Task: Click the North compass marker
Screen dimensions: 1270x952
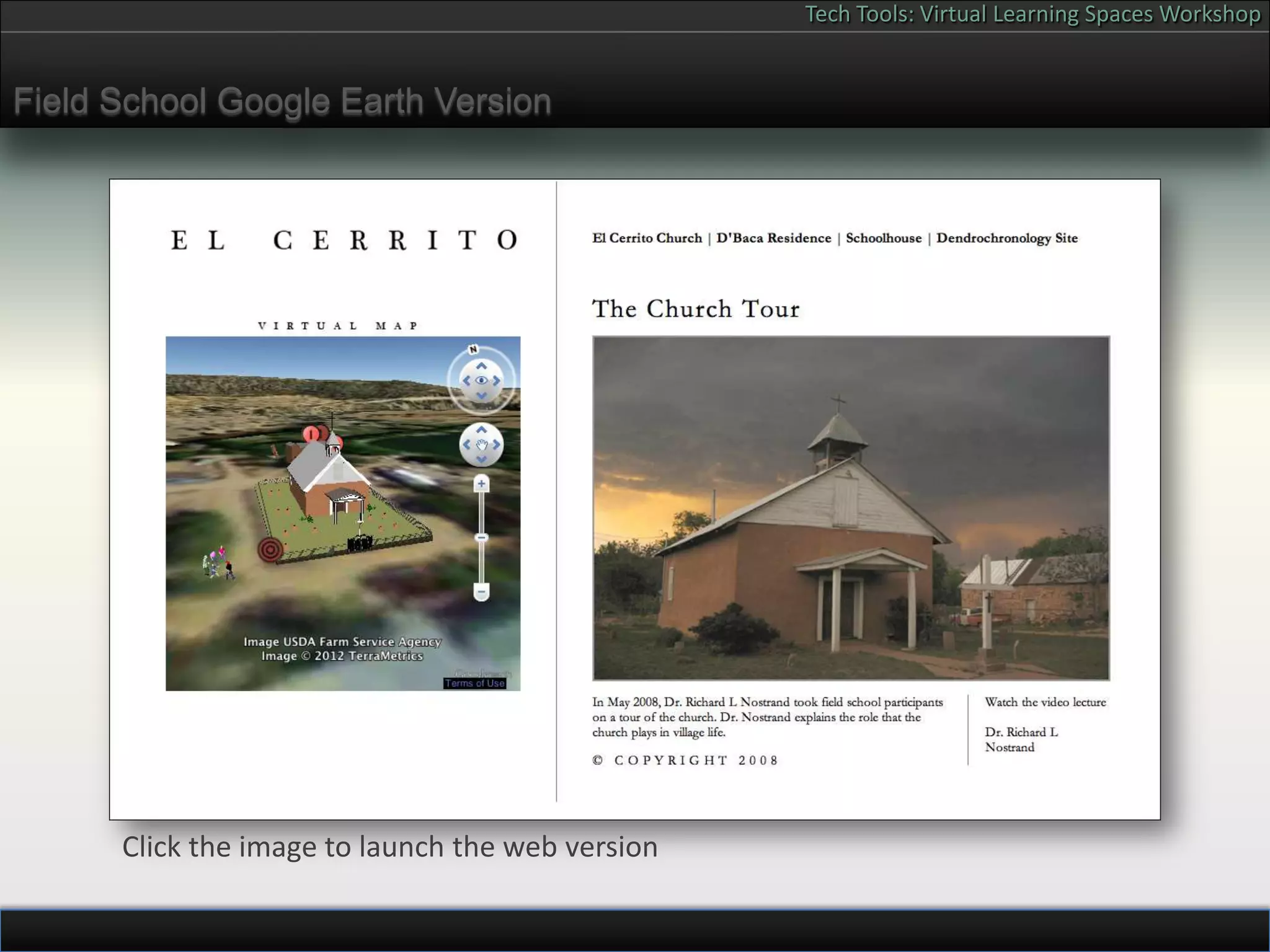Action: (x=473, y=350)
